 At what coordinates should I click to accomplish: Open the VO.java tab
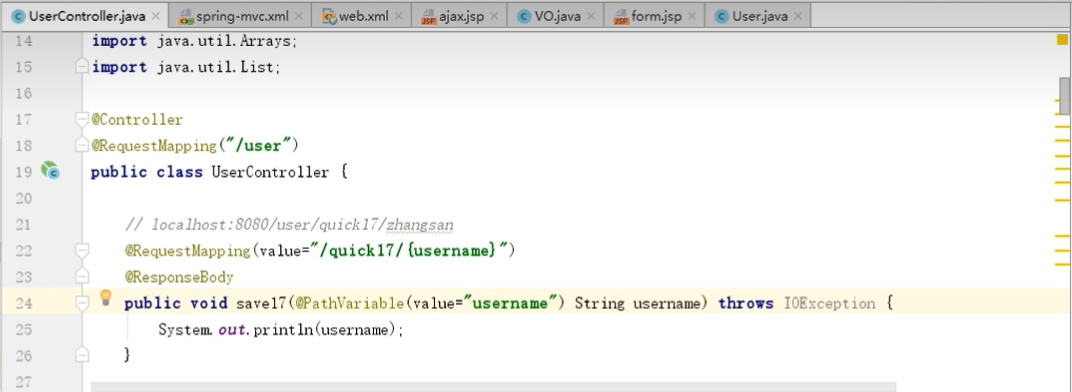click(x=556, y=15)
